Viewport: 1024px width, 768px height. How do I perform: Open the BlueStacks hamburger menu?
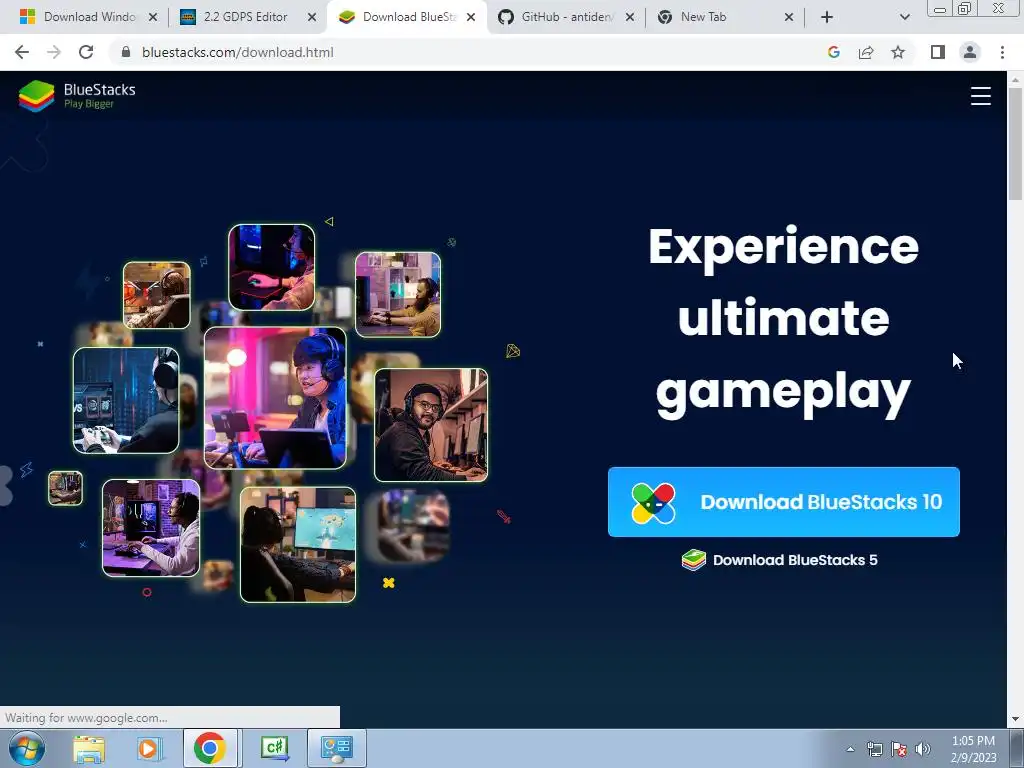coord(980,96)
